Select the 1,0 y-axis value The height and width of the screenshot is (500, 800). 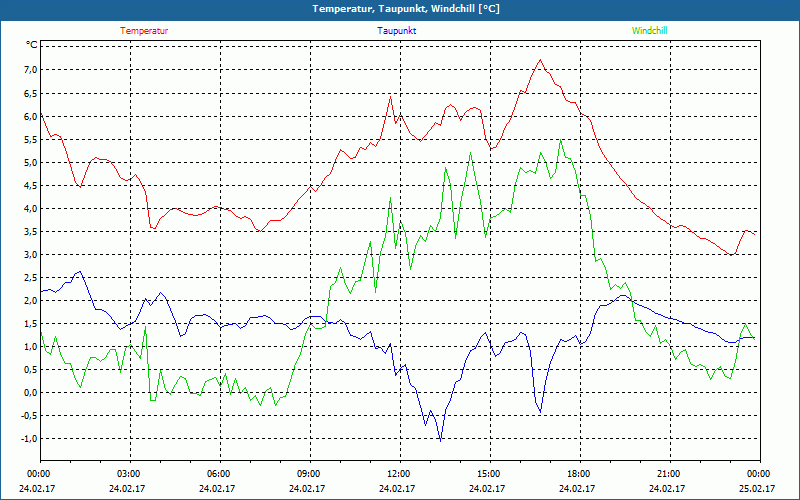click(x=32, y=346)
